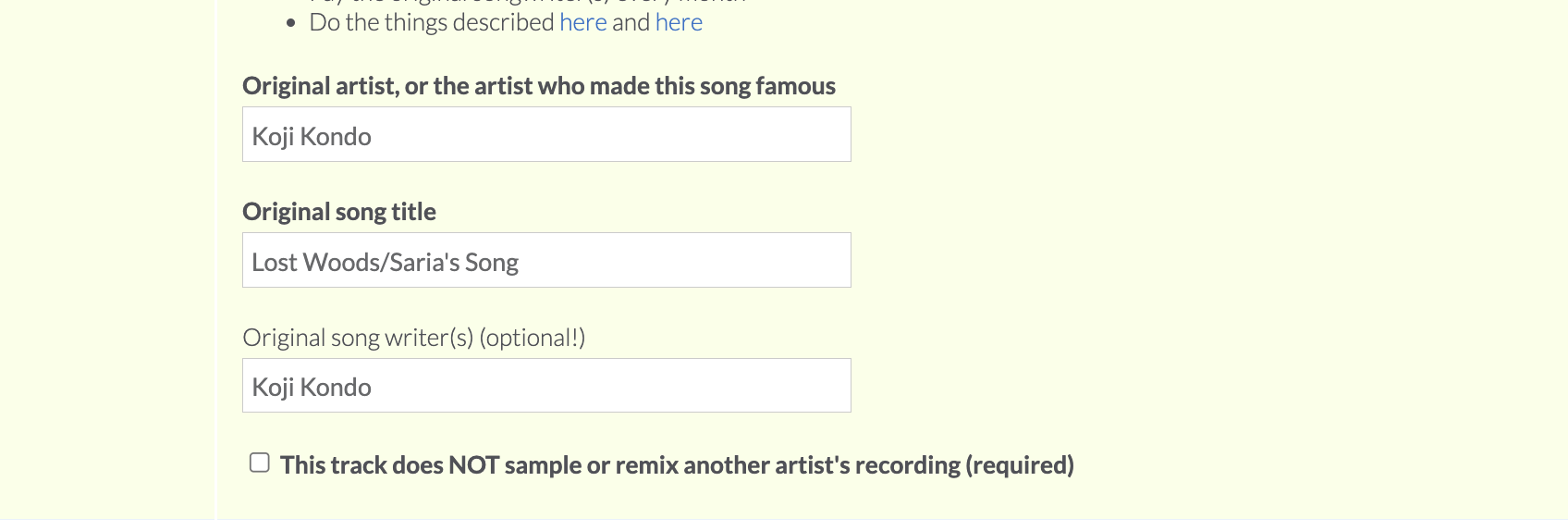Open the second 'here' link after 'and'
The image size is (1568, 531).
coord(679,22)
